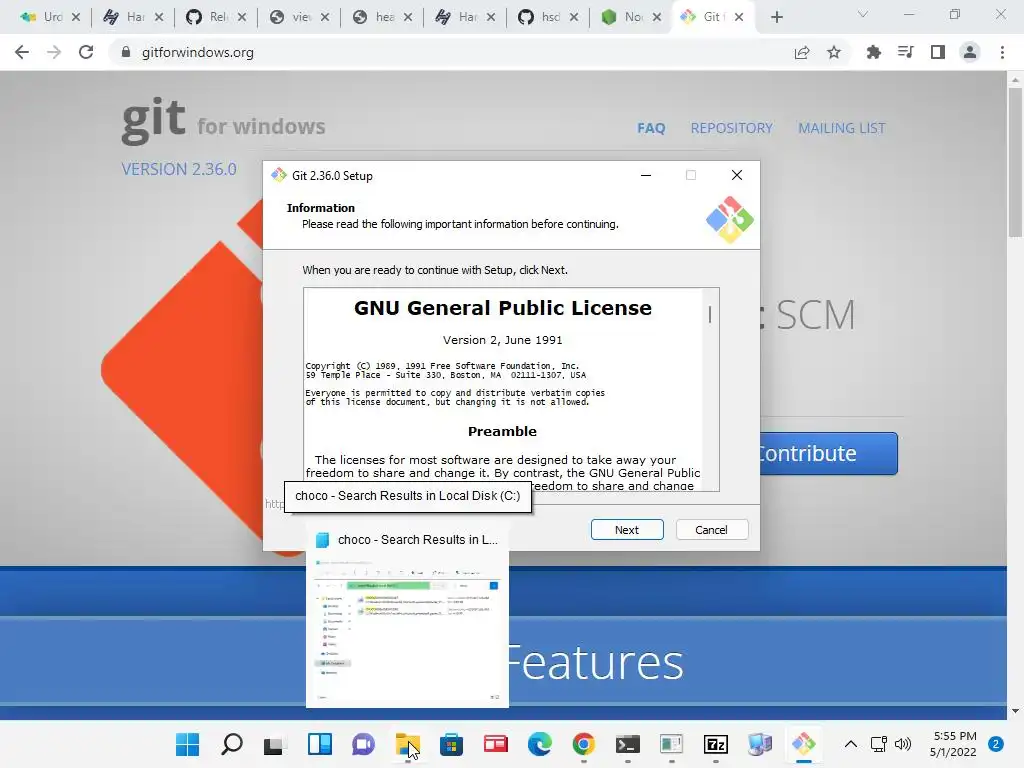Screen dimensions: 1024x768
Task: Open Widgets on taskbar
Action: (319, 744)
